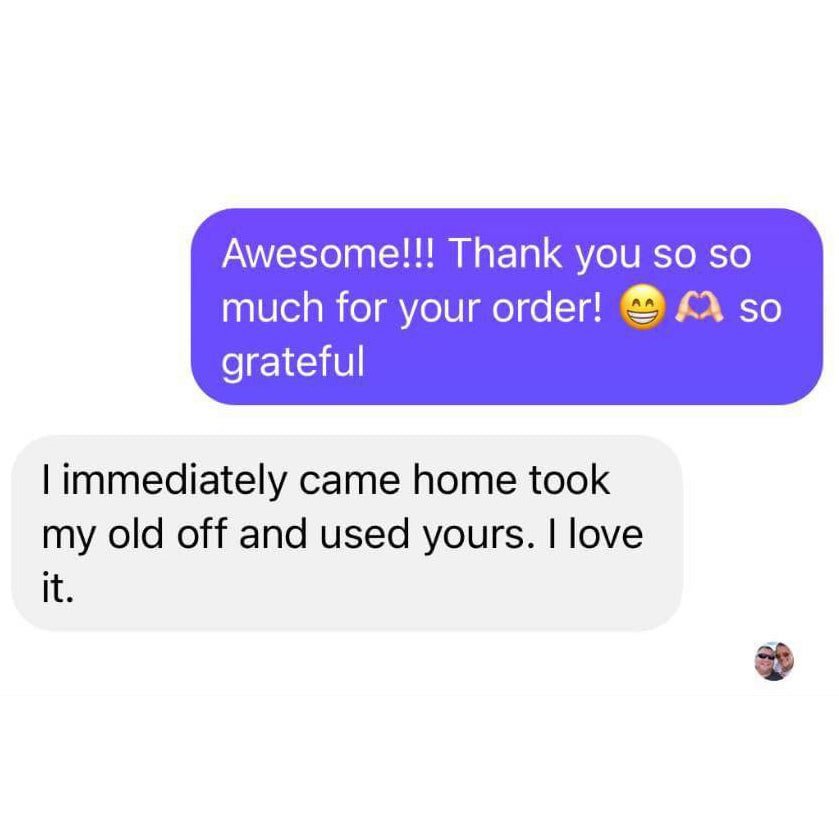Click the word "much" in purple bubble

272,308
